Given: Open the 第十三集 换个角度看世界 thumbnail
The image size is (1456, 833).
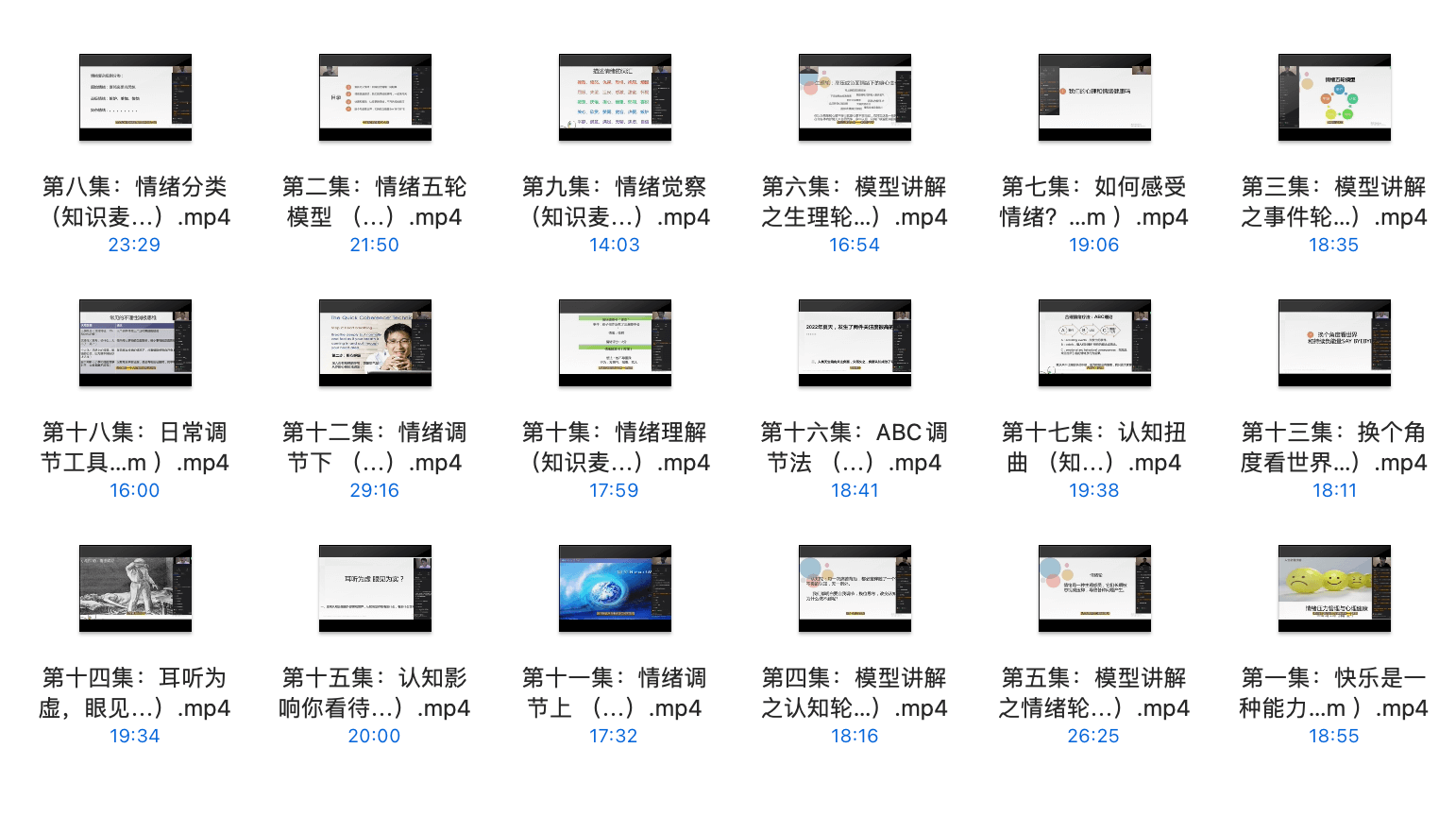Looking at the screenshot, I should coord(1334,343).
